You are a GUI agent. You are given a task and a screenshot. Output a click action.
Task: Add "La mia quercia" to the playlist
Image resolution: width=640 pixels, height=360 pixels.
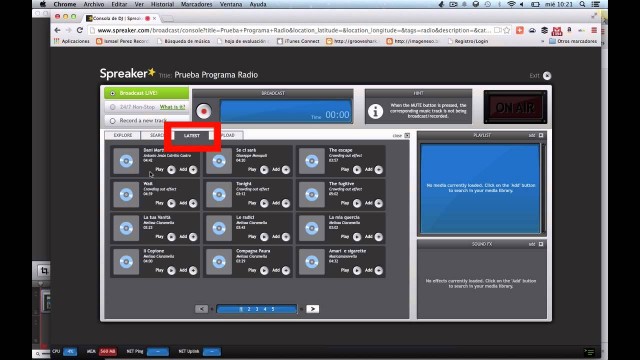[x=378, y=237]
